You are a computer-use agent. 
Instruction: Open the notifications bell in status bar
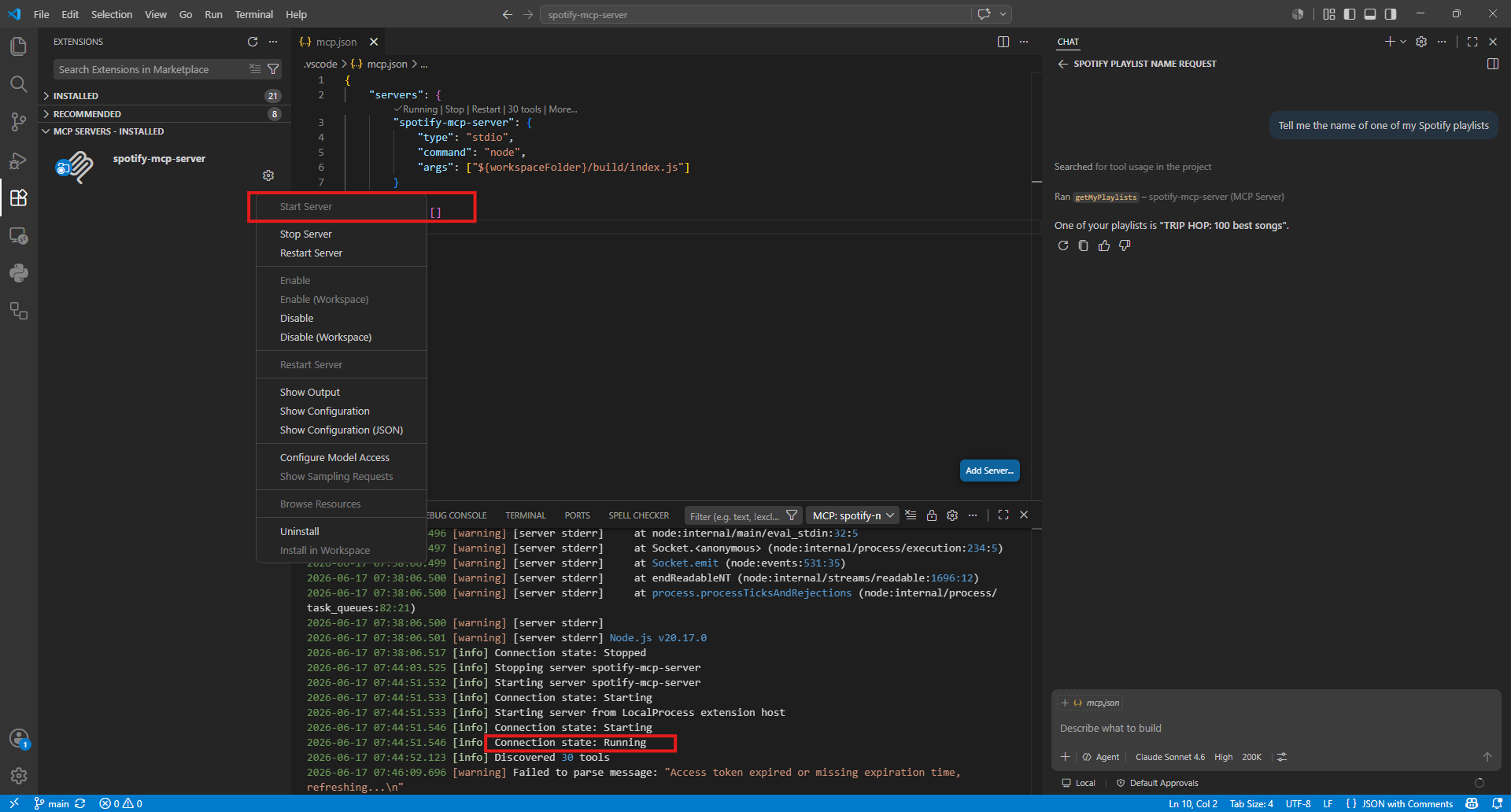pos(1497,803)
